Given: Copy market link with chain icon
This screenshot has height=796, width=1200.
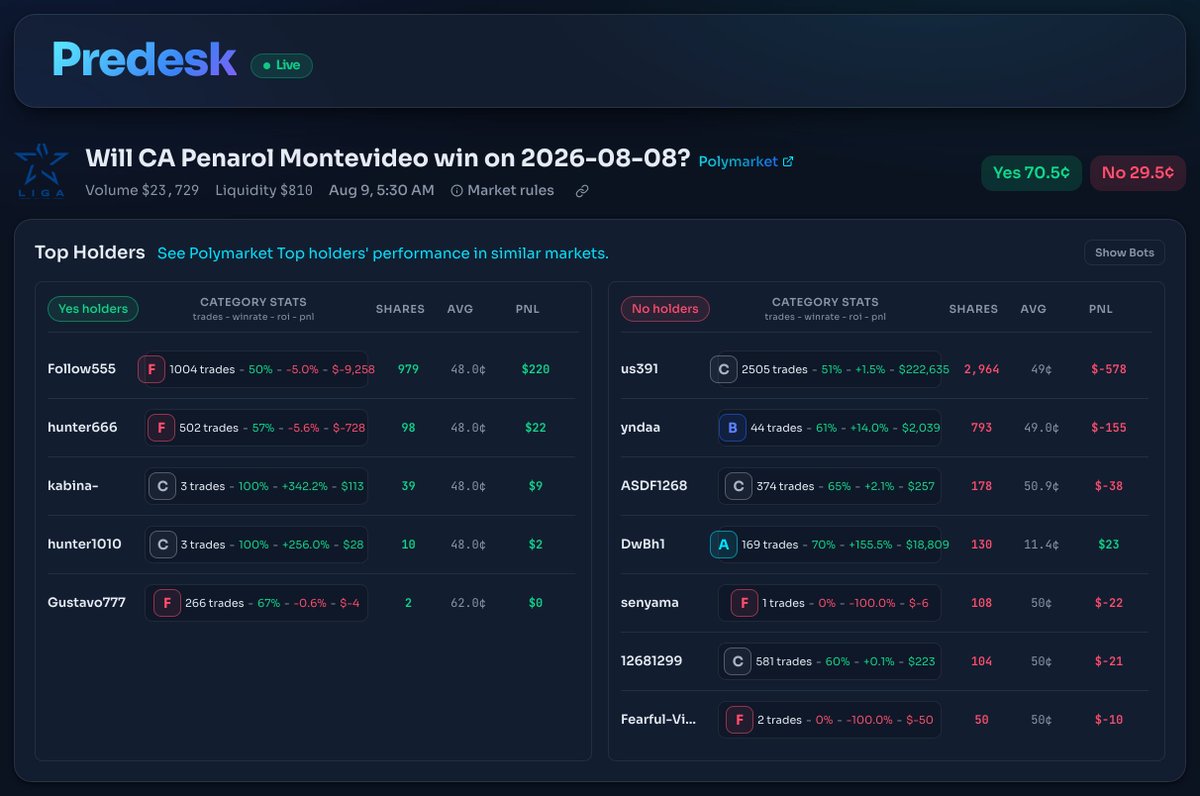Looking at the screenshot, I should point(582,190).
